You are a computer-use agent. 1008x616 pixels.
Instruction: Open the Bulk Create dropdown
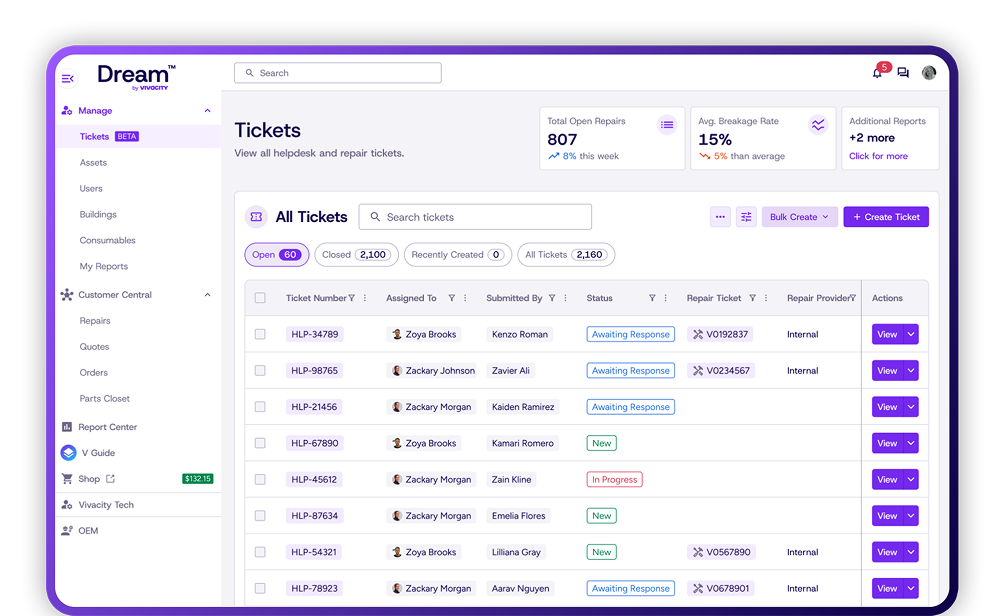coord(799,216)
